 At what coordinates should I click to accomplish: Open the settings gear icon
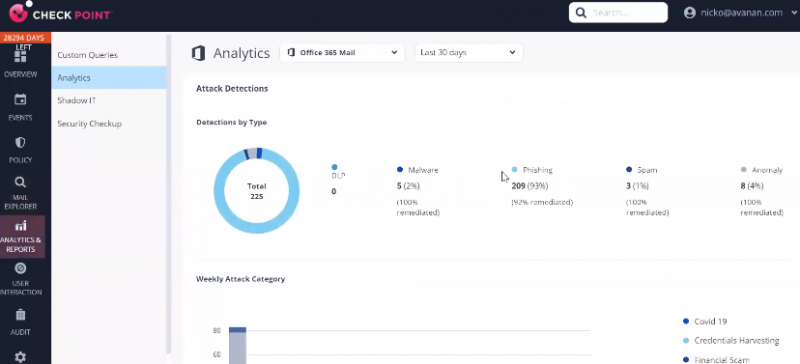tap(20, 357)
